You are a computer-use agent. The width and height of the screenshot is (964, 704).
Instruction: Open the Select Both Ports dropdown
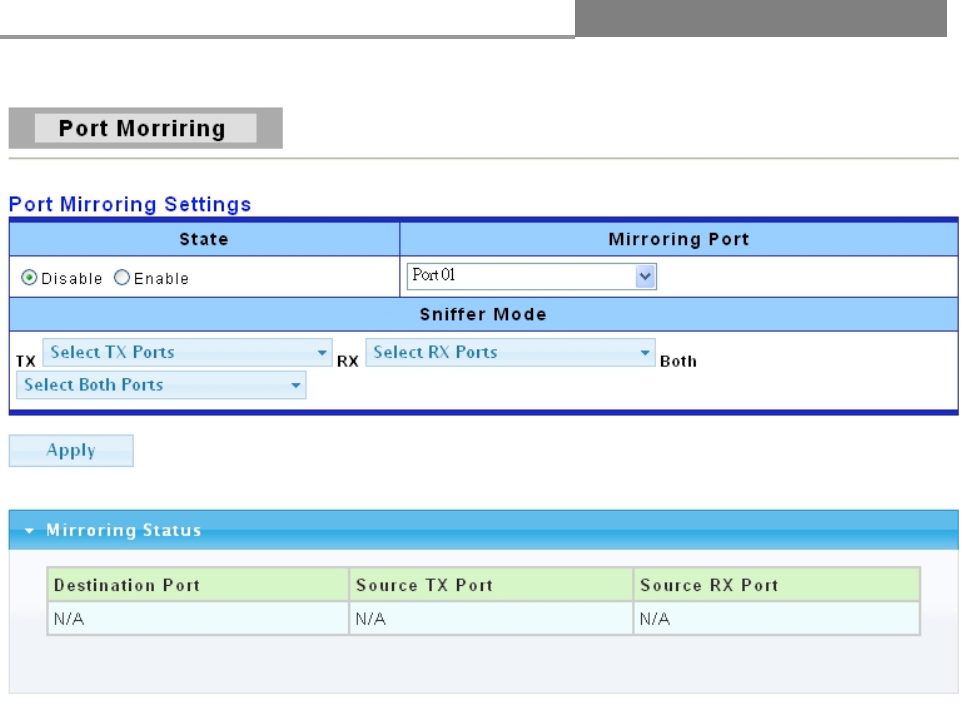coord(161,385)
